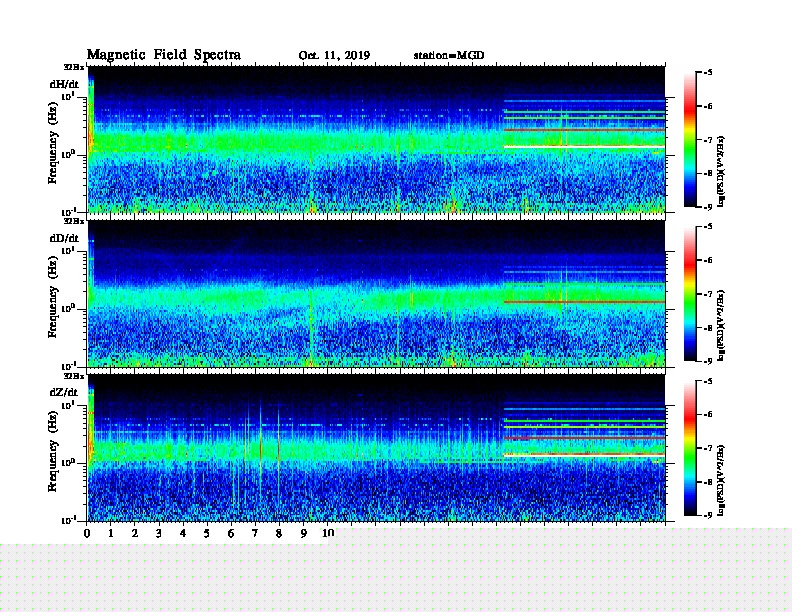
Task: Click the hour tick label "1" on time axis
Action: pyautogui.click(x=111, y=533)
